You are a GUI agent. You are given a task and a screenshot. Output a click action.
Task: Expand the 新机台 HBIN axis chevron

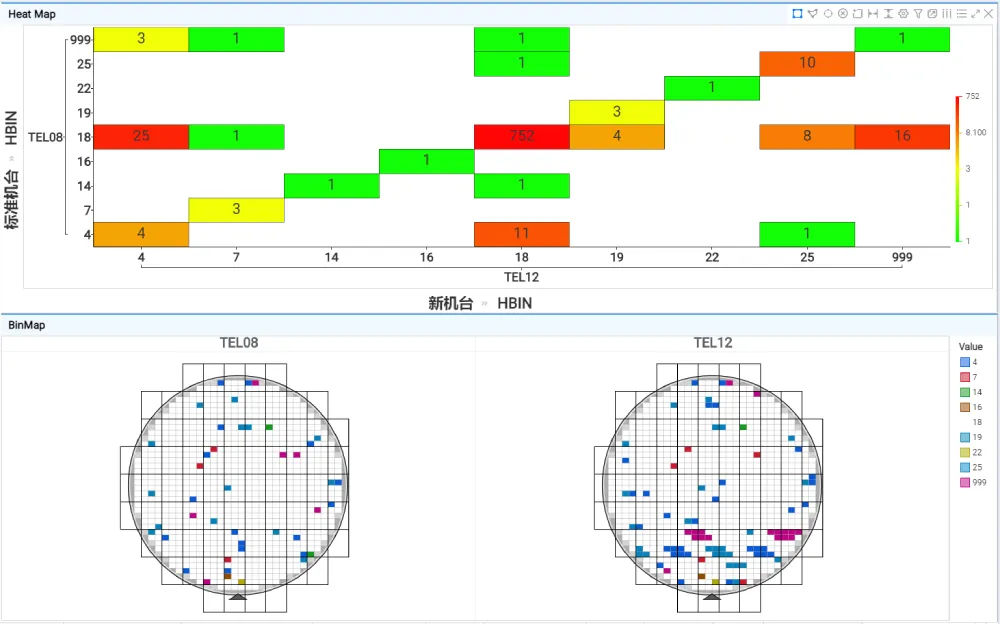point(485,304)
